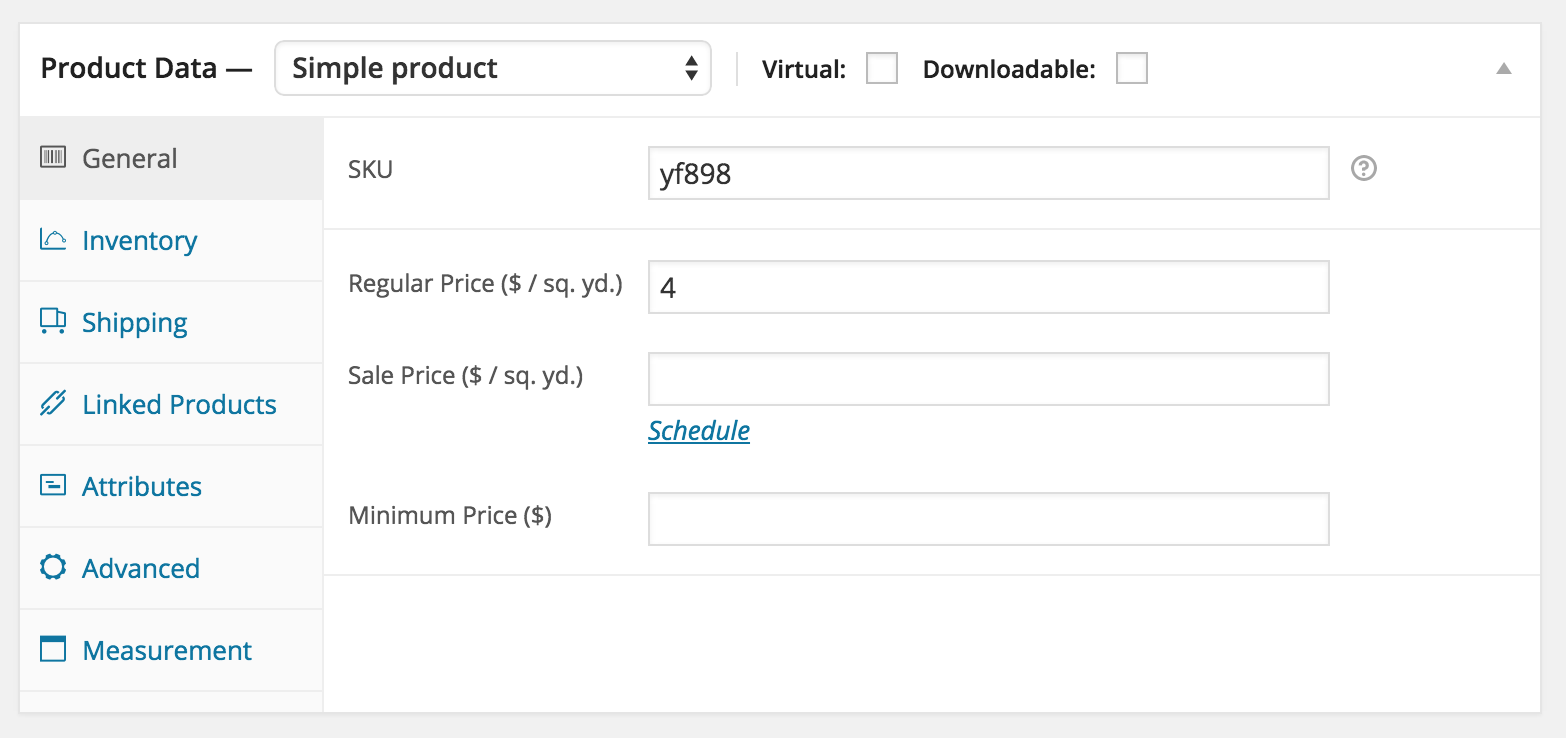Enable the Virtual checkbox
The image size is (1566, 738).
click(x=881, y=69)
